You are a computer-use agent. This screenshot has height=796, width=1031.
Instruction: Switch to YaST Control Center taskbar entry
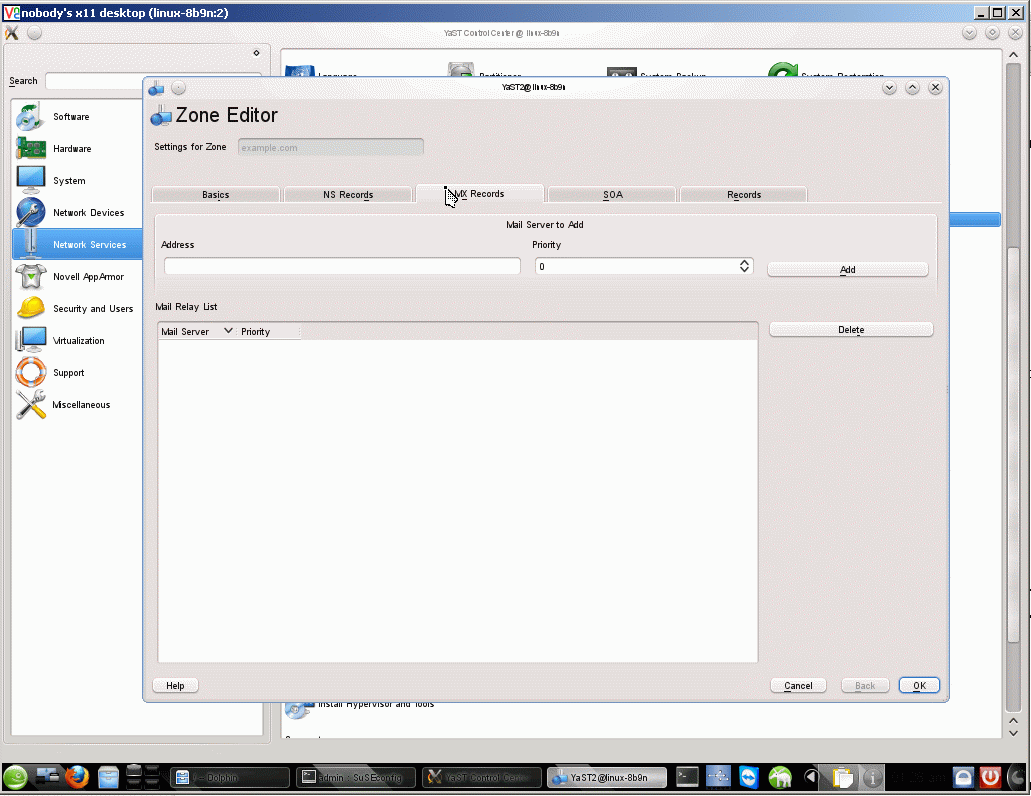[481, 778]
